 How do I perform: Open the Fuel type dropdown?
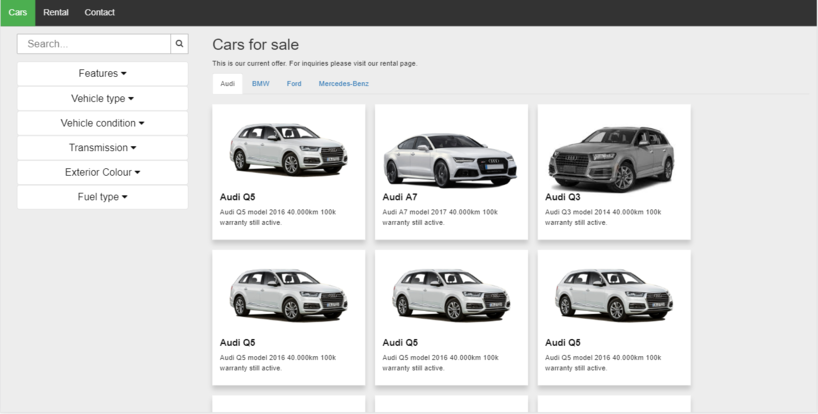102,197
